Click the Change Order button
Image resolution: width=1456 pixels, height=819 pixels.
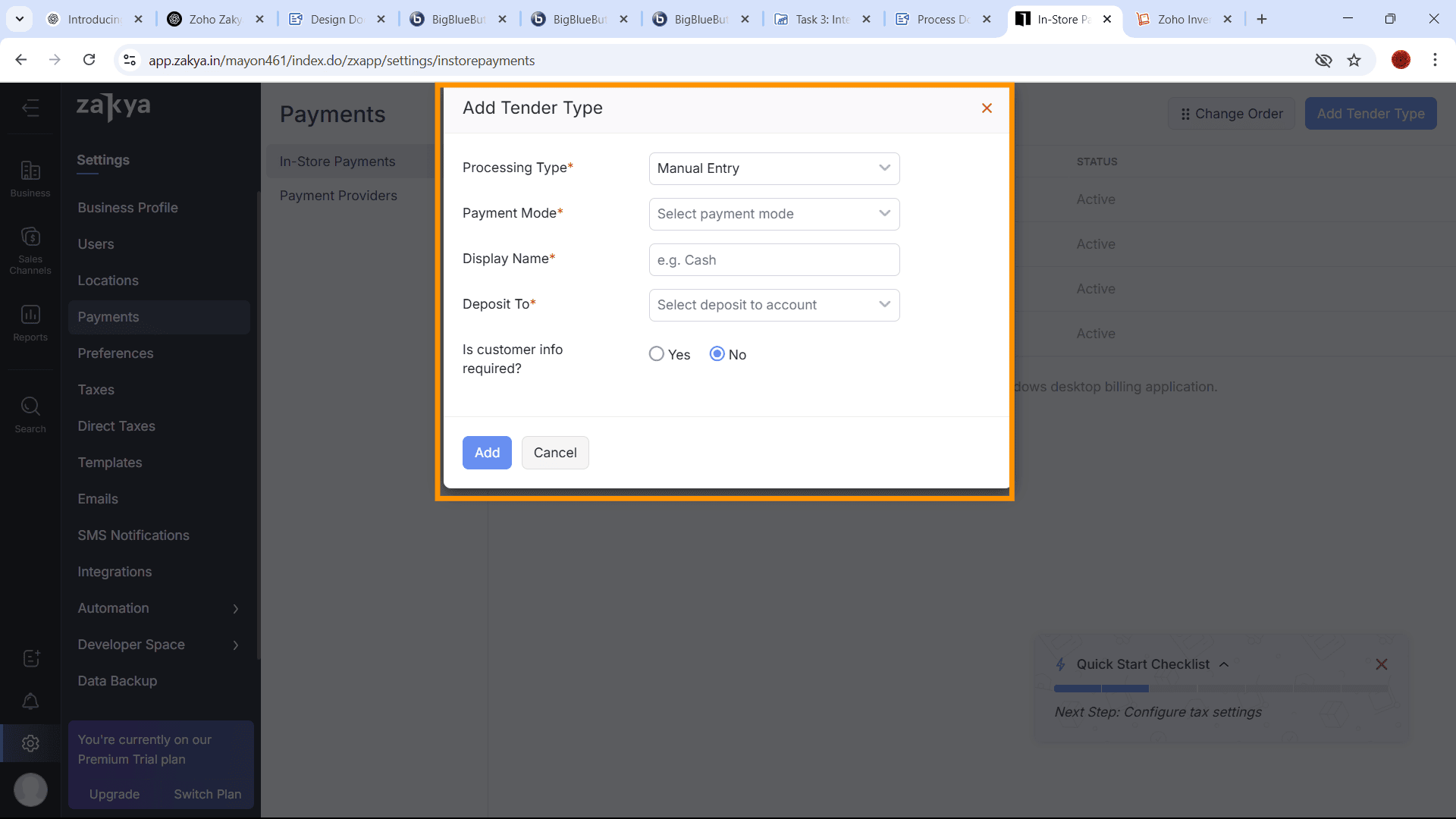(x=1232, y=114)
